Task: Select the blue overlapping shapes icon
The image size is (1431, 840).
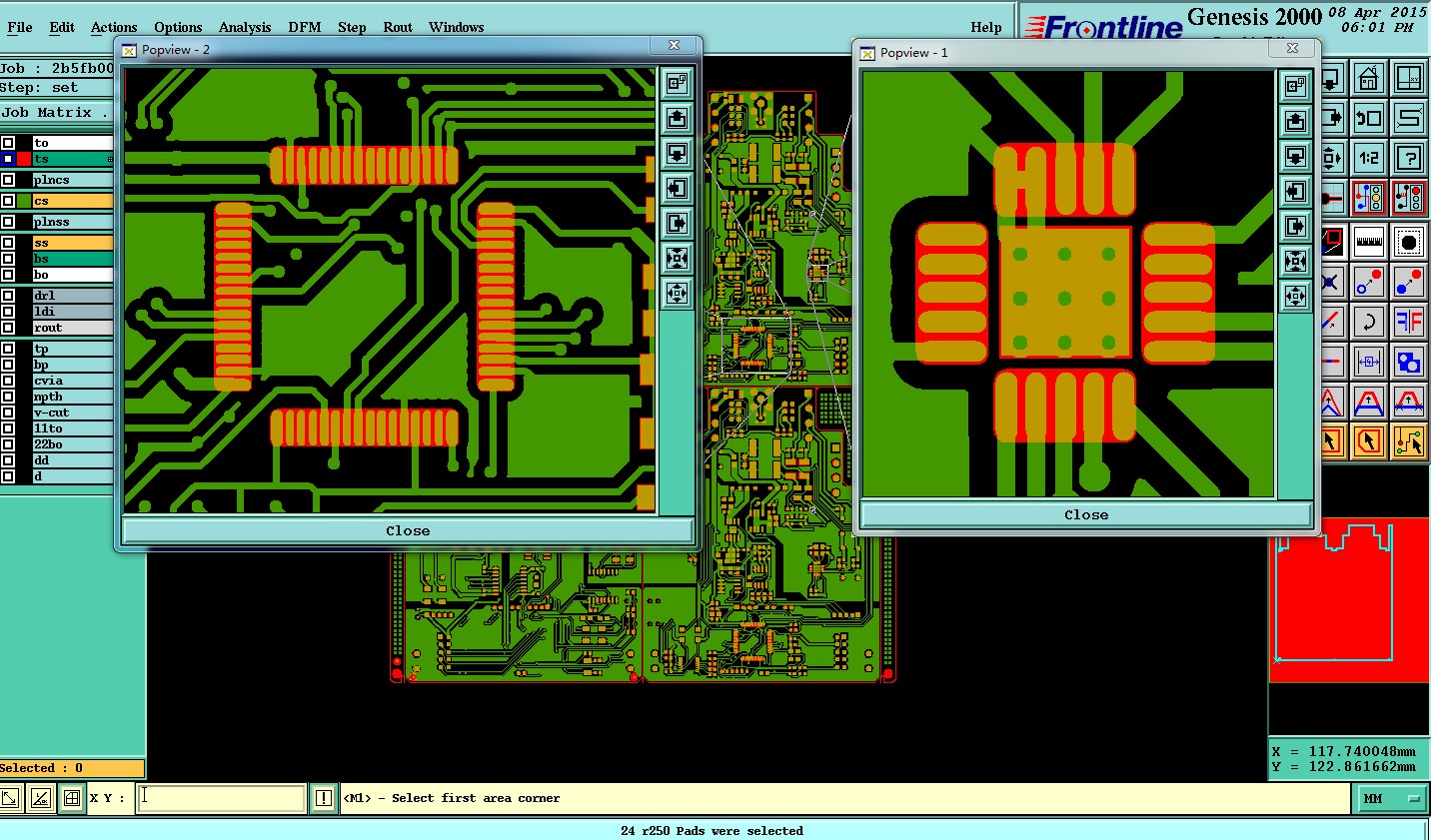Action: [1408, 362]
